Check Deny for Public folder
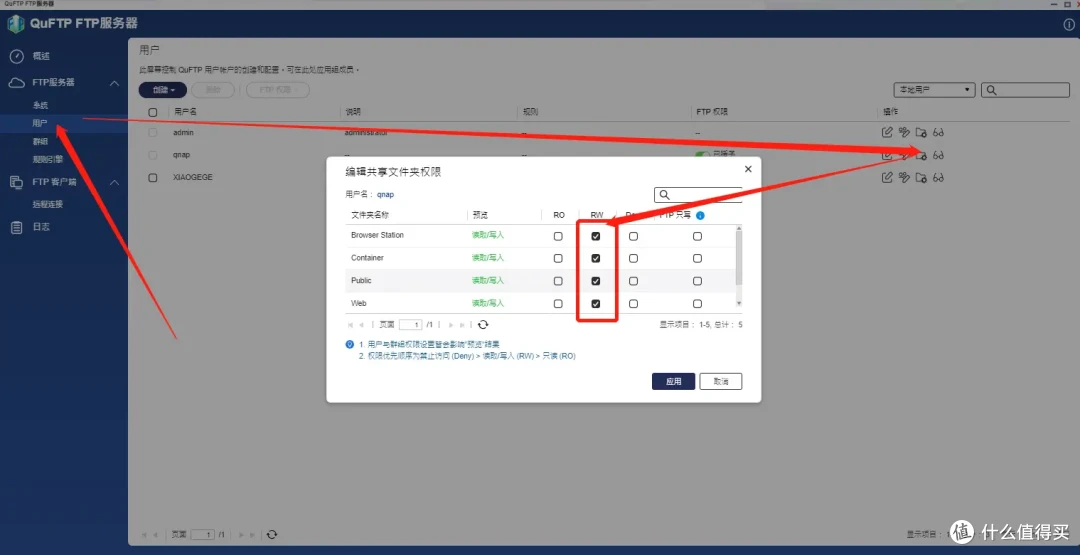The height and width of the screenshot is (555, 1080). pos(633,281)
